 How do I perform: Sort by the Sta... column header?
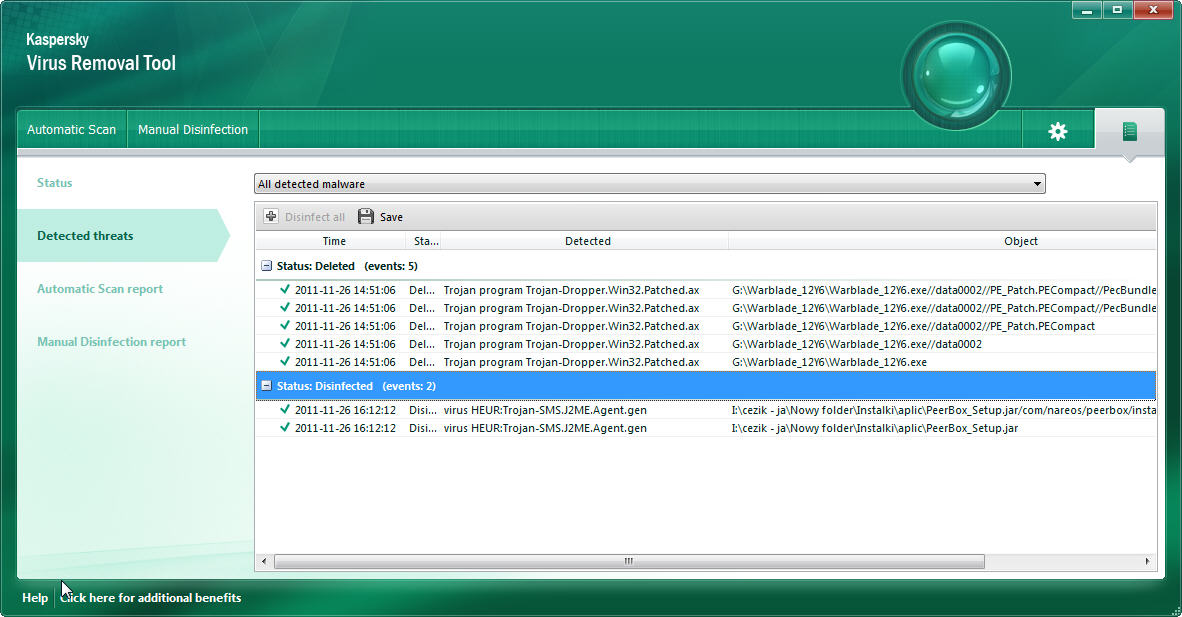point(426,241)
